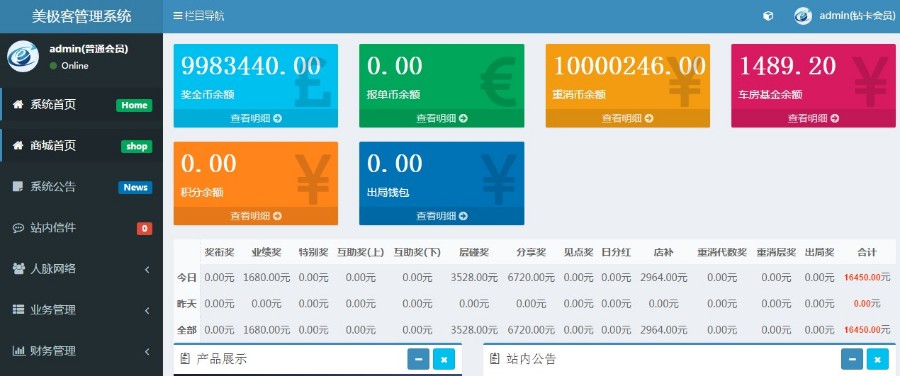Click the note icon beside 系统公告
Image resolution: width=900 pixels, height=376 pixels.
(18, 187)
